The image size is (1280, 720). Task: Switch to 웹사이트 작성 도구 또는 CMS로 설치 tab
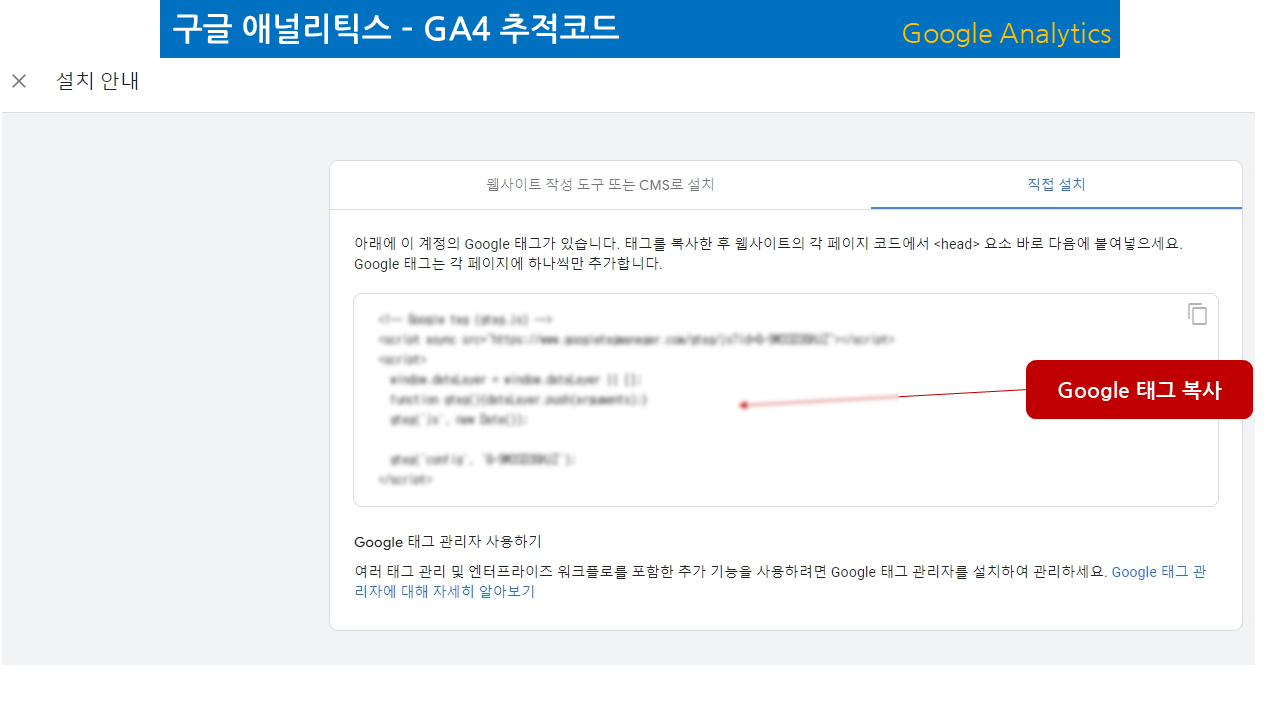[x=600, y=185]
